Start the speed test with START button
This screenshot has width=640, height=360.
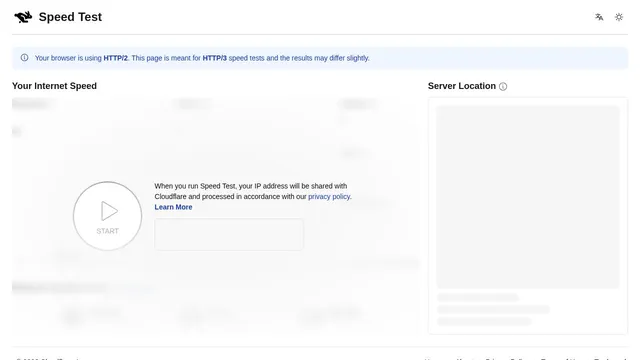click(x=107, y=216)
